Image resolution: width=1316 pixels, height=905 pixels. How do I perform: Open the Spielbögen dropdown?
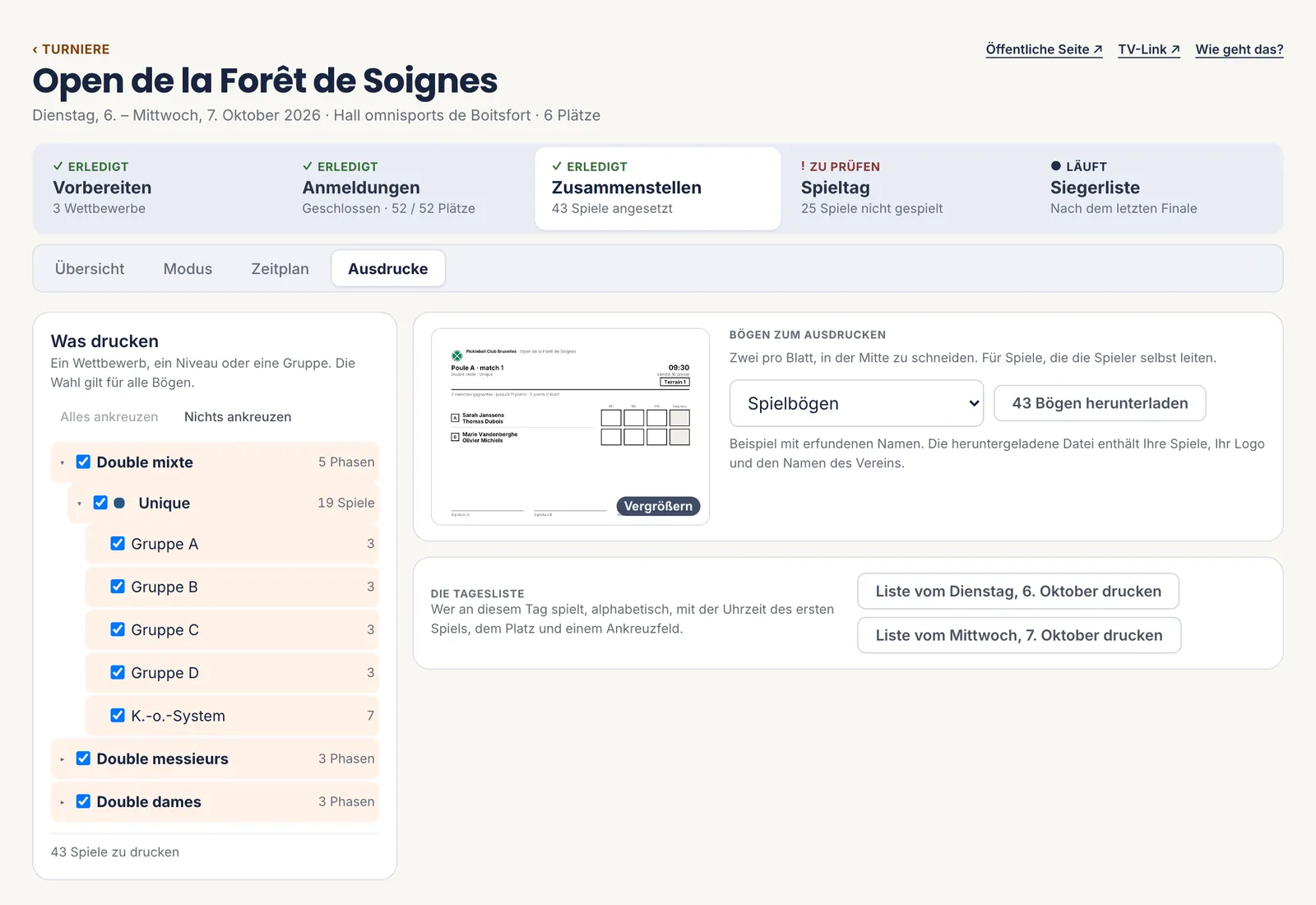click(856, 403)
